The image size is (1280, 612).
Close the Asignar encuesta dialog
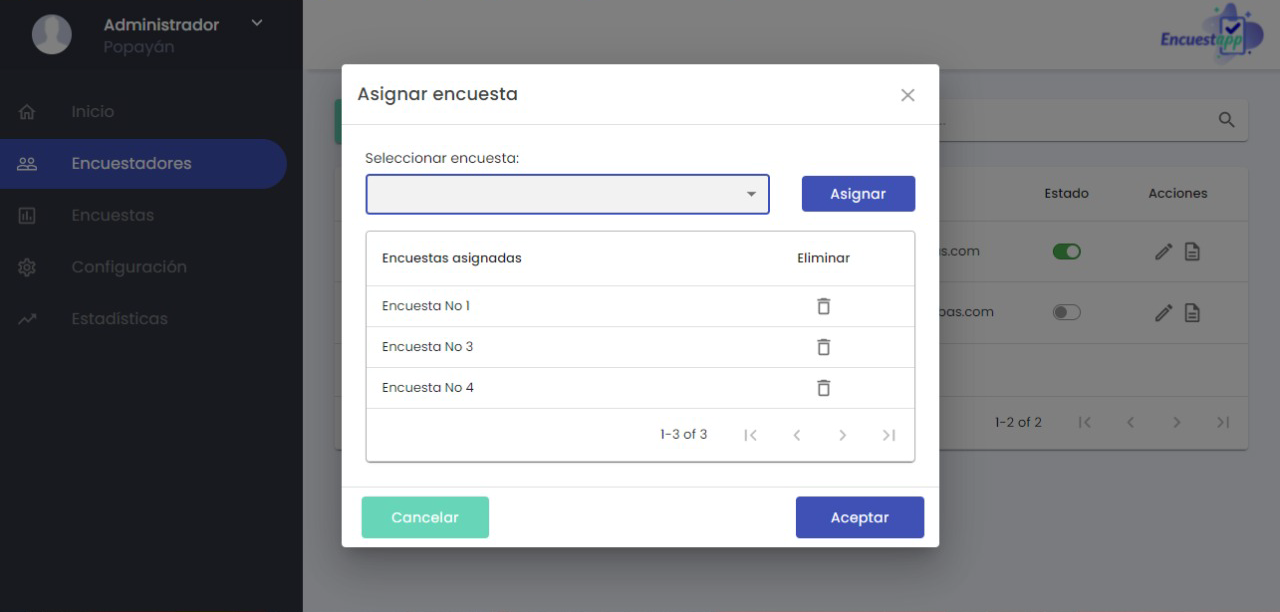click(x=907, y=95)
